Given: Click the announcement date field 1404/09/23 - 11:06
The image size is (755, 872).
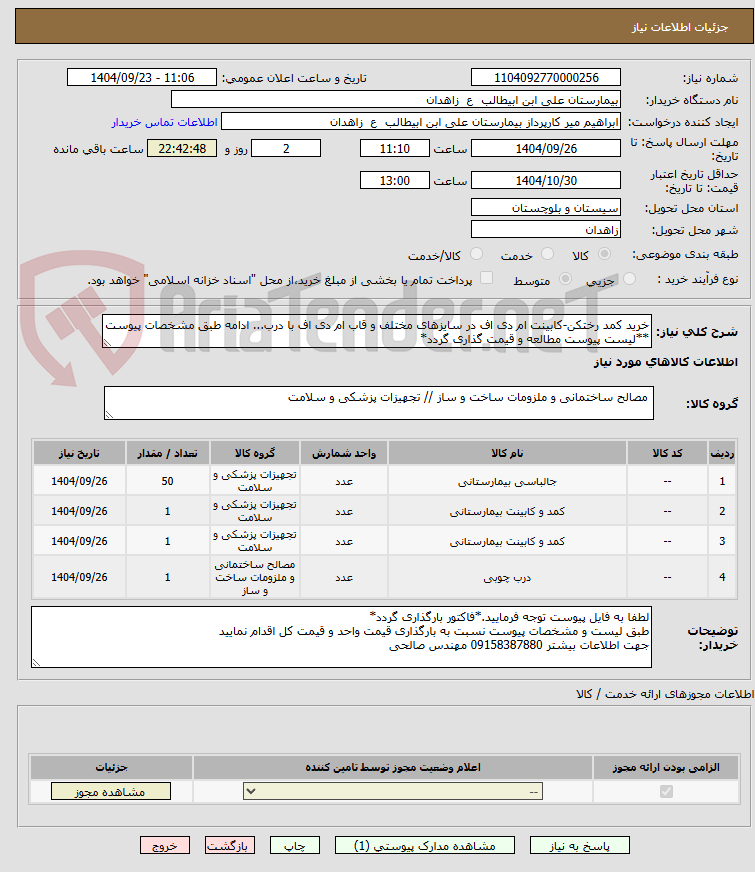Looking at the screenshot, I should (x=142, y=78).
